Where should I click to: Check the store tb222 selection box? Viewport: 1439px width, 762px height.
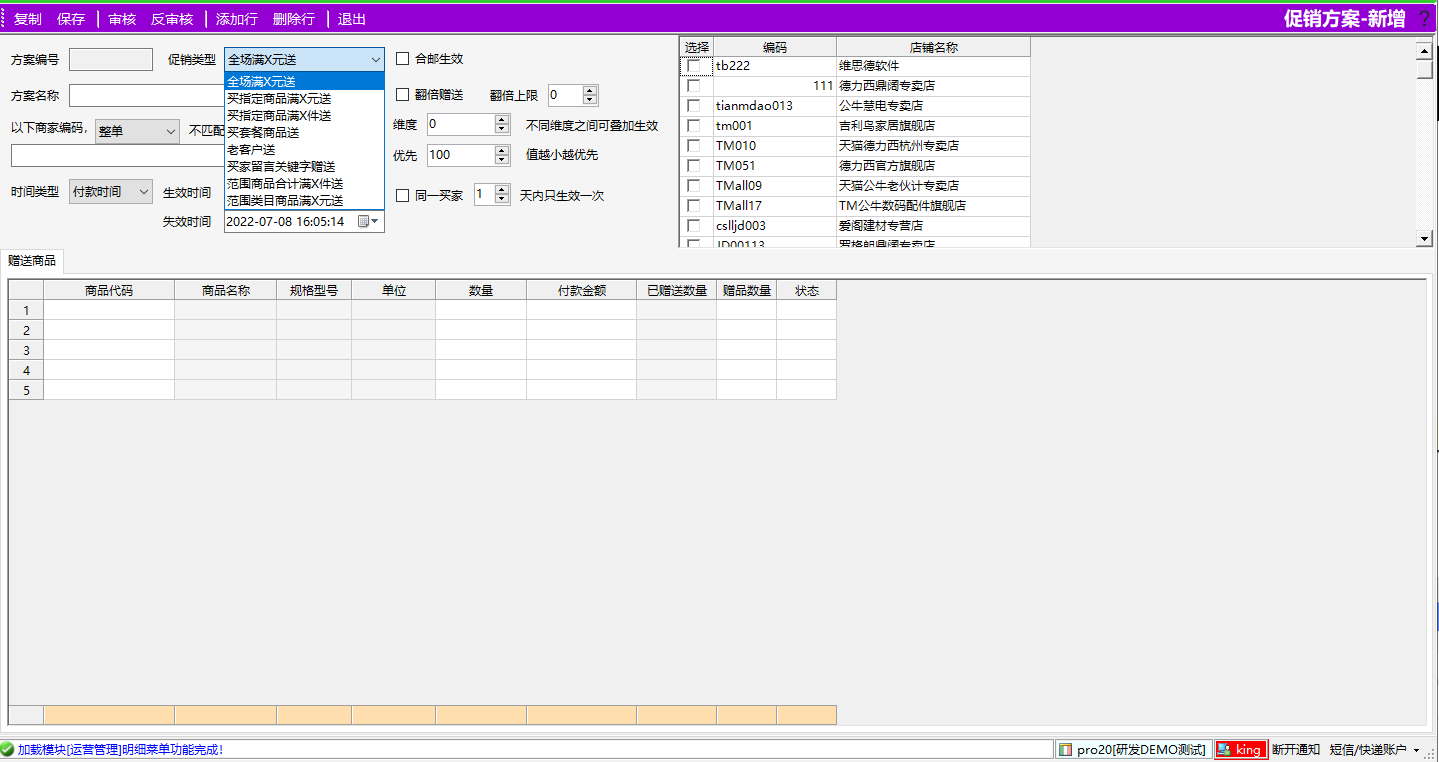tap(694, 66)
